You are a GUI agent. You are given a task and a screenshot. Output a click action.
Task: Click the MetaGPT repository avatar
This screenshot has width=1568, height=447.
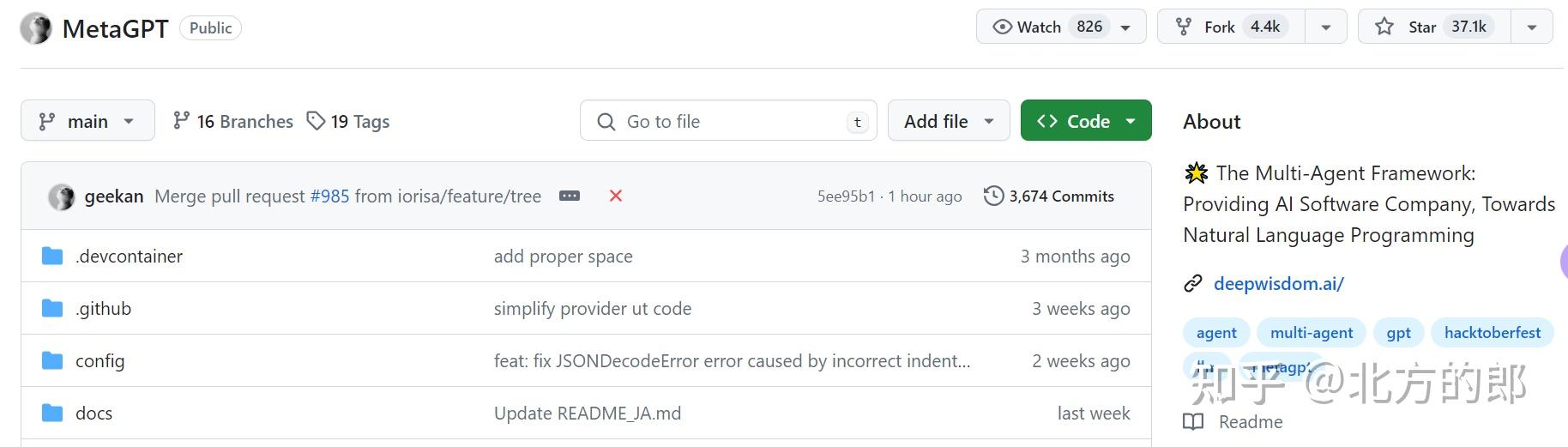[x=36, y=28]
